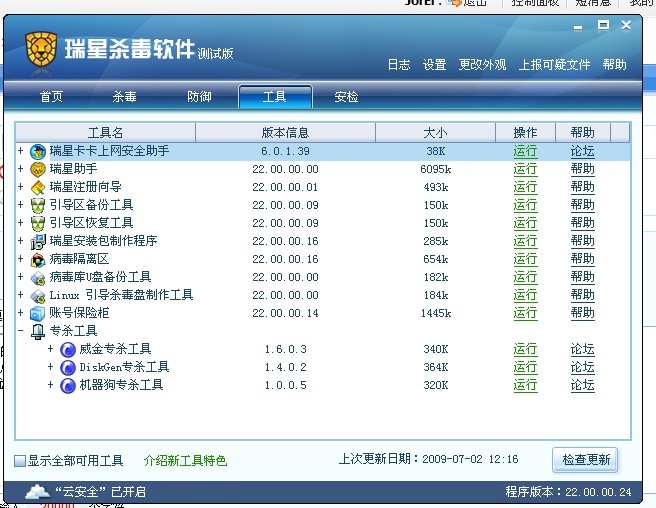This screenshot has height=508, width=656.
Task: Click the 瑞星安装包制作程序 icon
Action: tap(38, 241)
